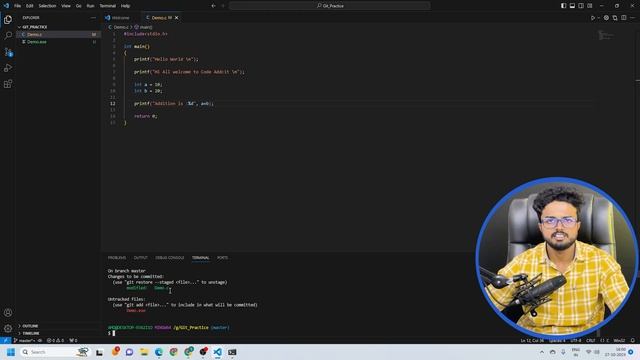Toggle the secondary side bar layout icon
Screen dimensions: 640x360
[x=581, y=6]
